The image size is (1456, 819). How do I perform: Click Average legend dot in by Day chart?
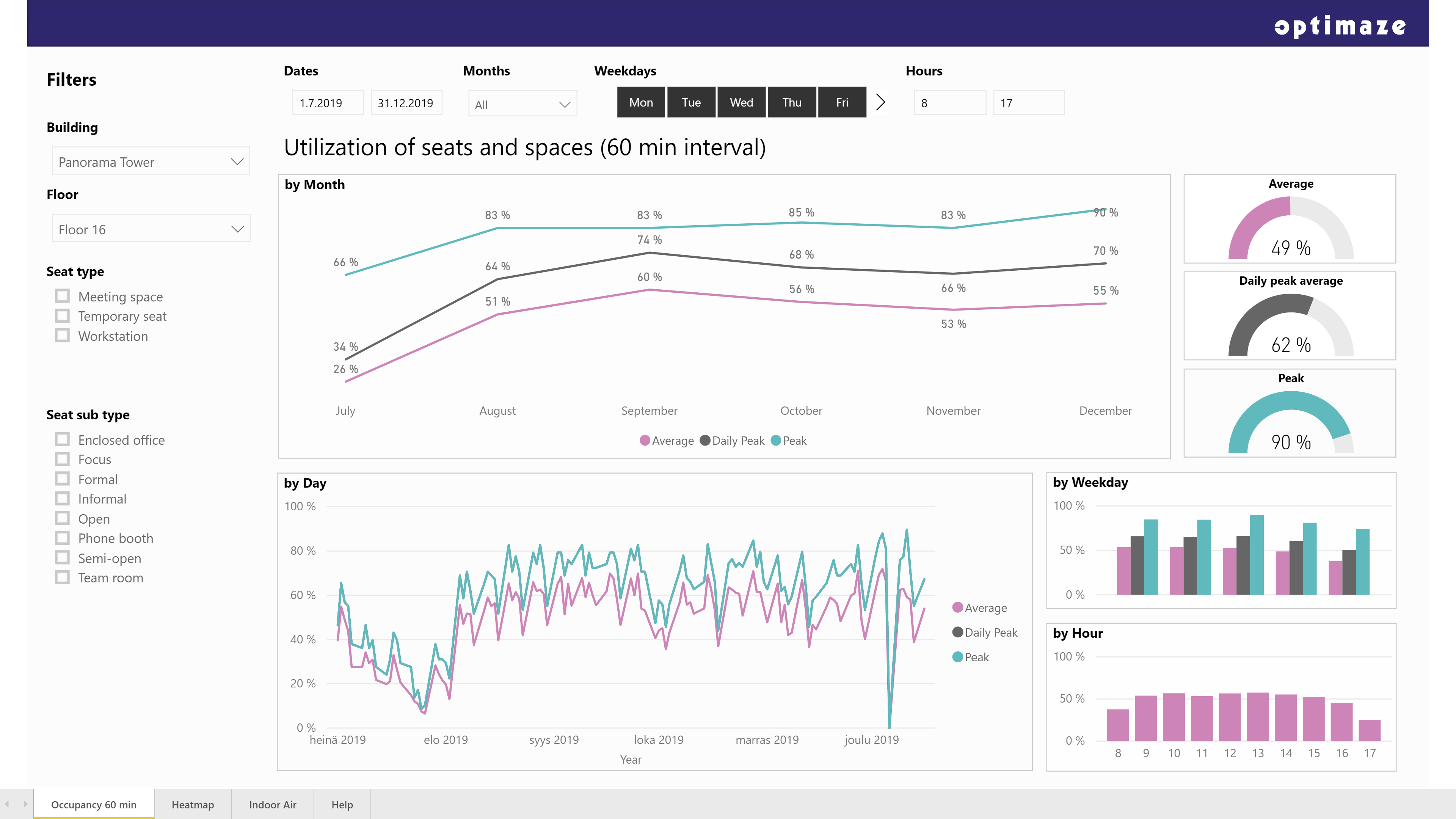click(957, 607)
